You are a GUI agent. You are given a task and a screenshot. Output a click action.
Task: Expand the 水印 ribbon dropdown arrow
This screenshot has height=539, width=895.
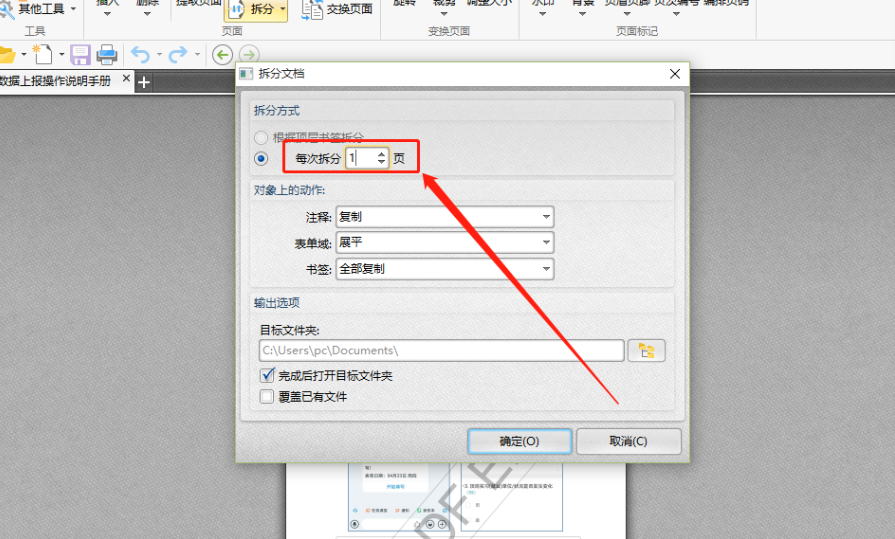(542, 14)
